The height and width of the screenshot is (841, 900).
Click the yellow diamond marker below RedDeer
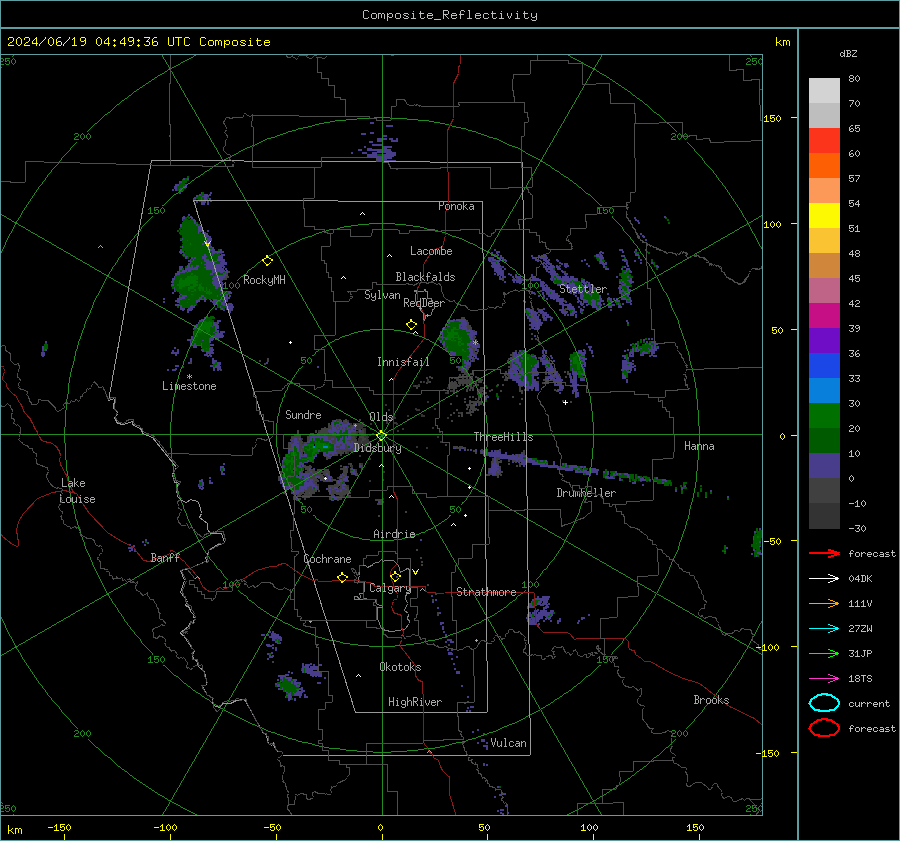[x=411, y=325]
